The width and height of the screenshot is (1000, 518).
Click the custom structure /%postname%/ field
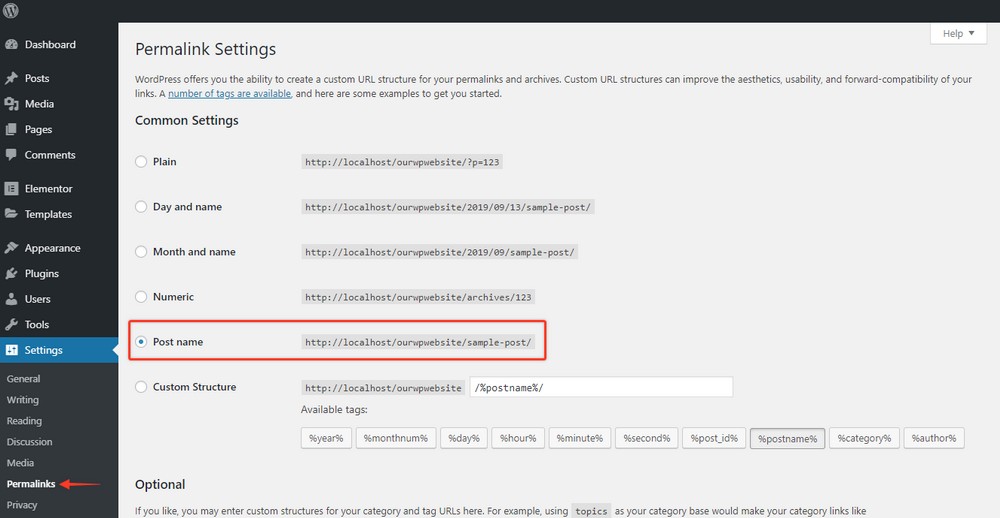click(x=601, y=387)
